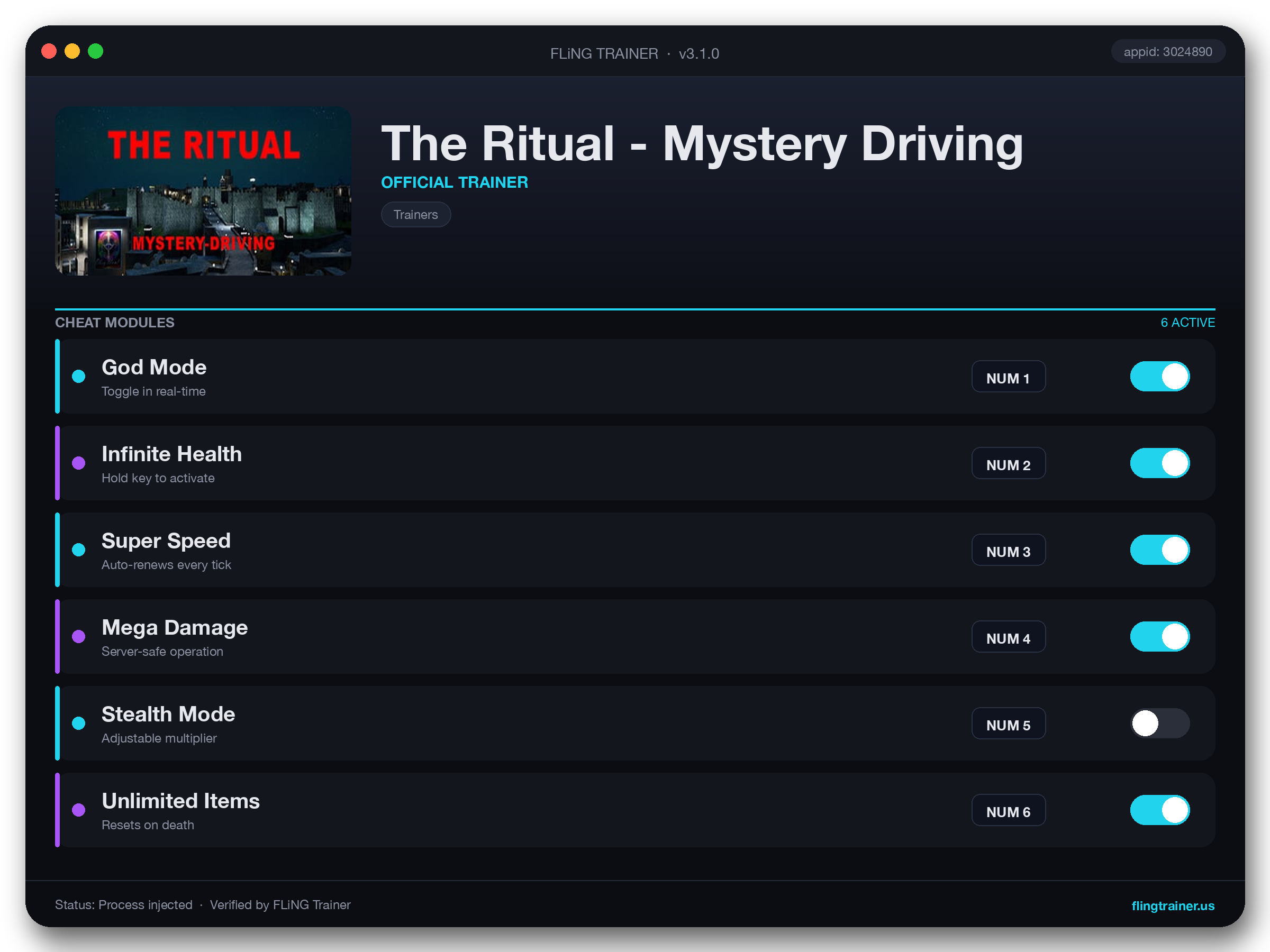
Task: Click 'Auto-renews every tick' text
Action: 167,565
